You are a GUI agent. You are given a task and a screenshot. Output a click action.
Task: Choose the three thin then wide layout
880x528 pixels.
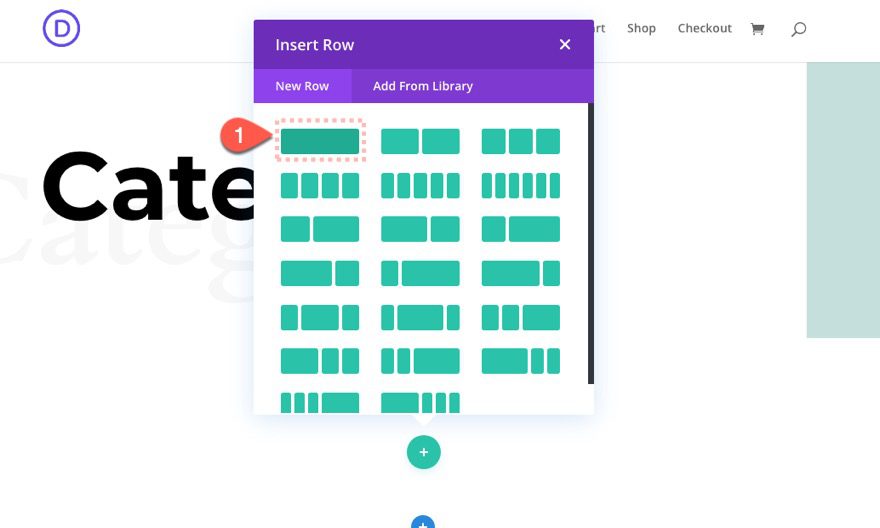319,403
